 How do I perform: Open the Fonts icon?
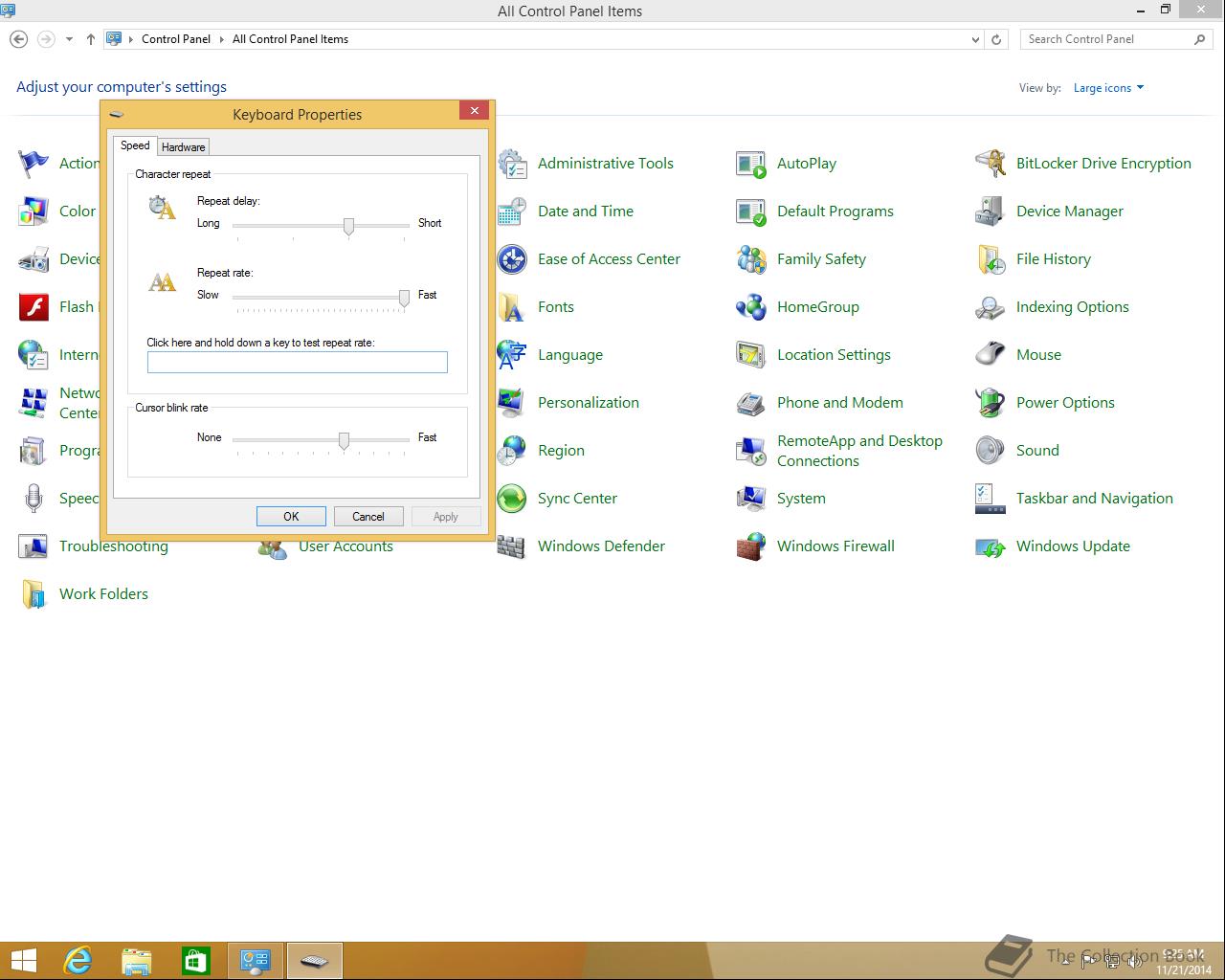(512, 307)
